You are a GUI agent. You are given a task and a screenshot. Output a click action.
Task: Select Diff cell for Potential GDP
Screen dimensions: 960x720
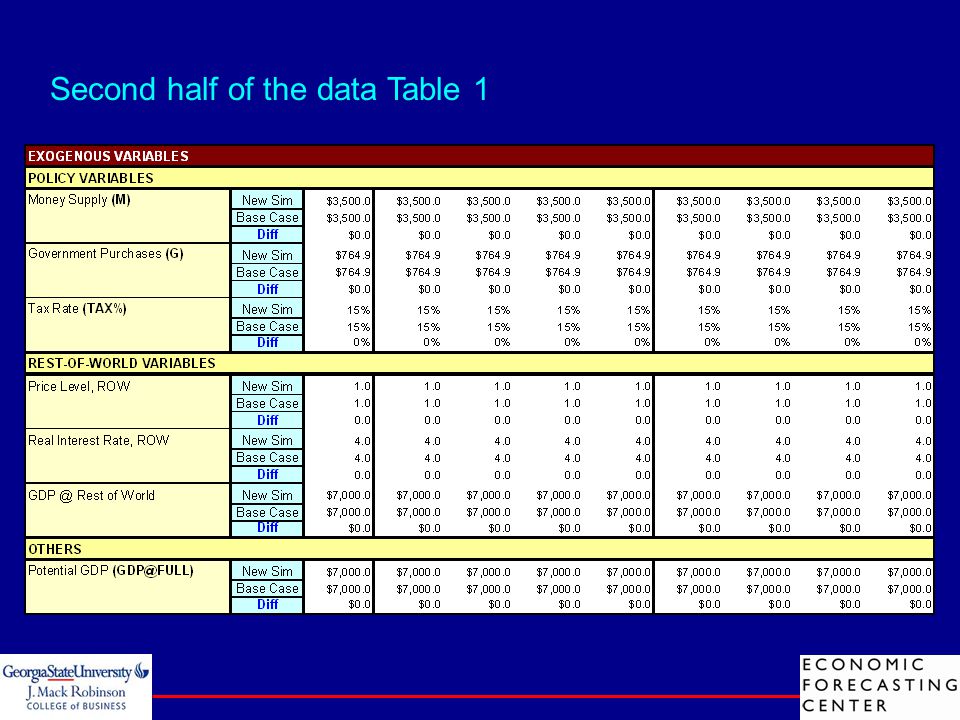pyautogui.click(x=267, y=604)
